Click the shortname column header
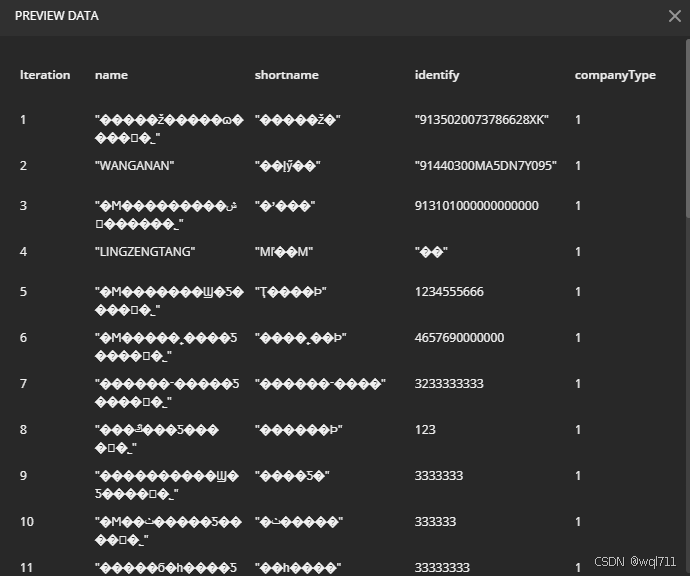Screen dimensions: 690x576 click(x=286, y=75)
